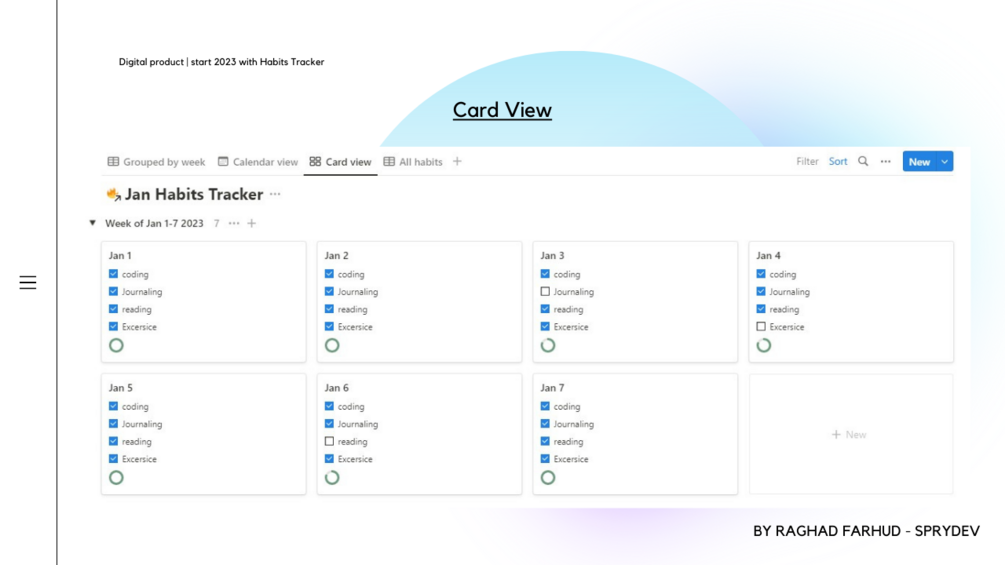Open the All habits tab
The width and height of the screenshot is (1005, 565).
coord(413,161)
